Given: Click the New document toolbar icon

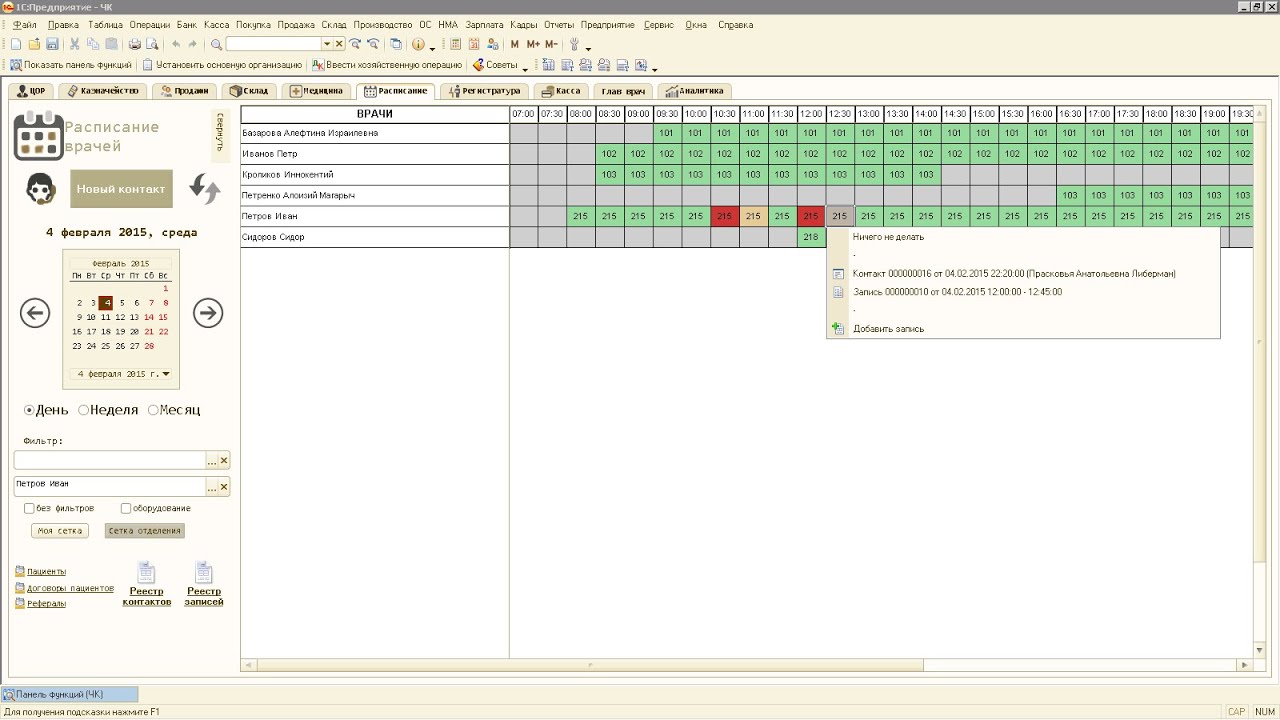Looking at the screenshot, I should click(x=15, y=44).
